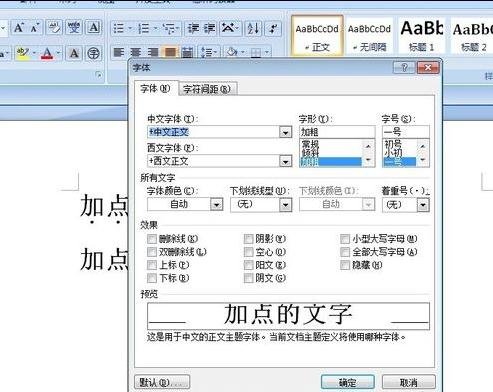
Task: Apply bullet list formatting
Action: [x=119, y=29]
